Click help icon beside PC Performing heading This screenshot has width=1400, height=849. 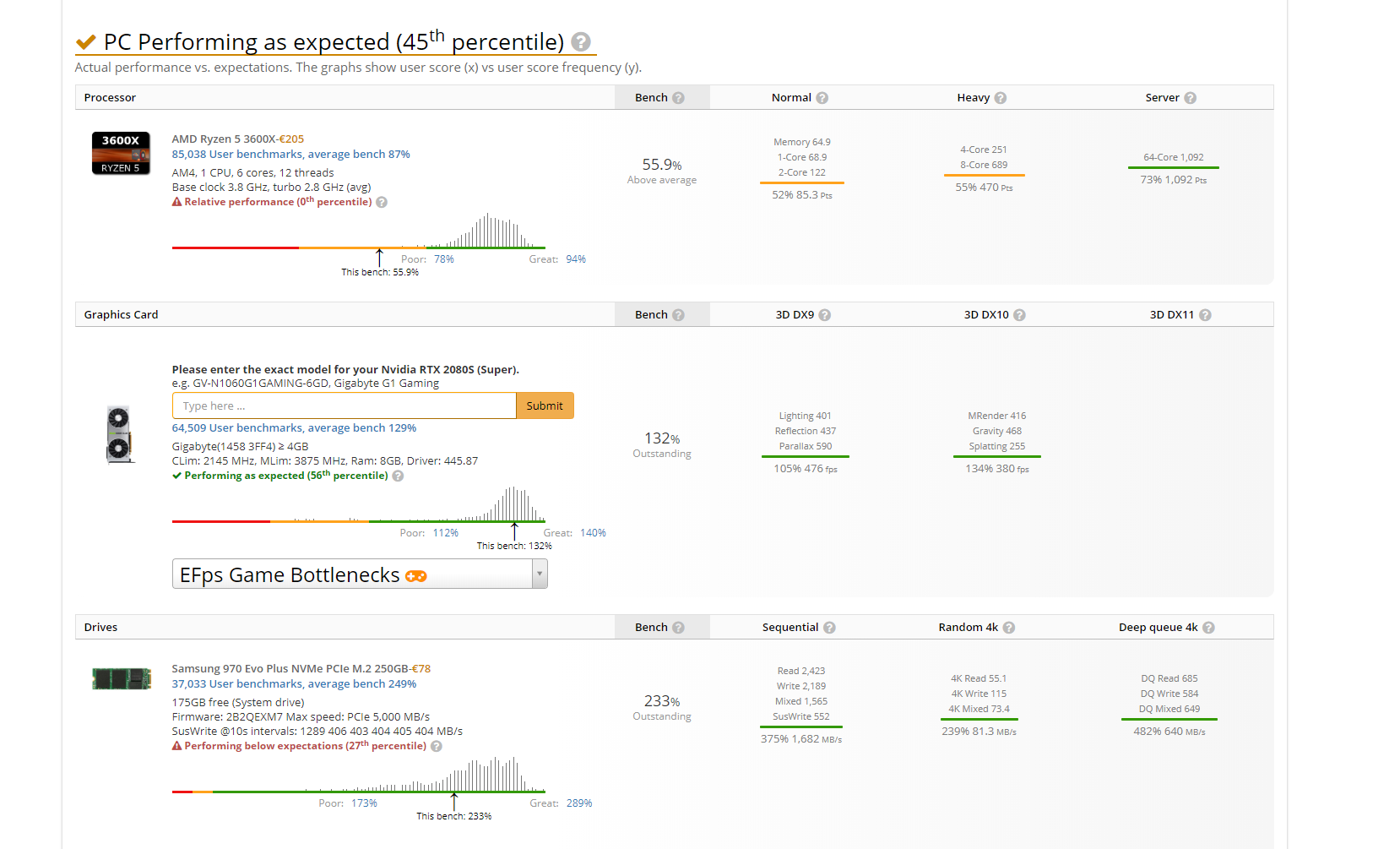(581, 42)
